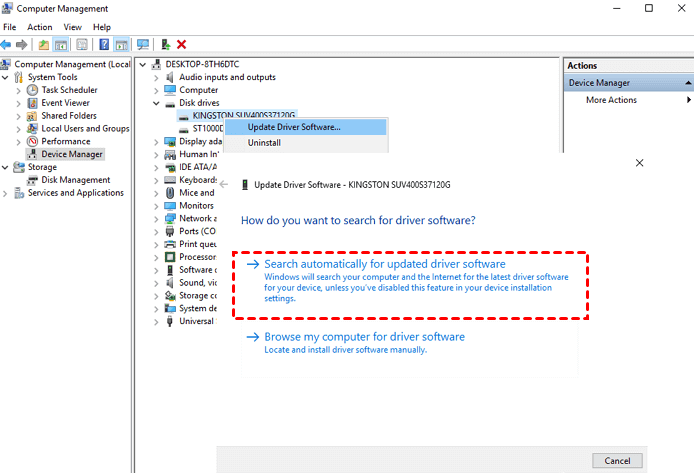Click the Processors chip icon

coord(170,257)
